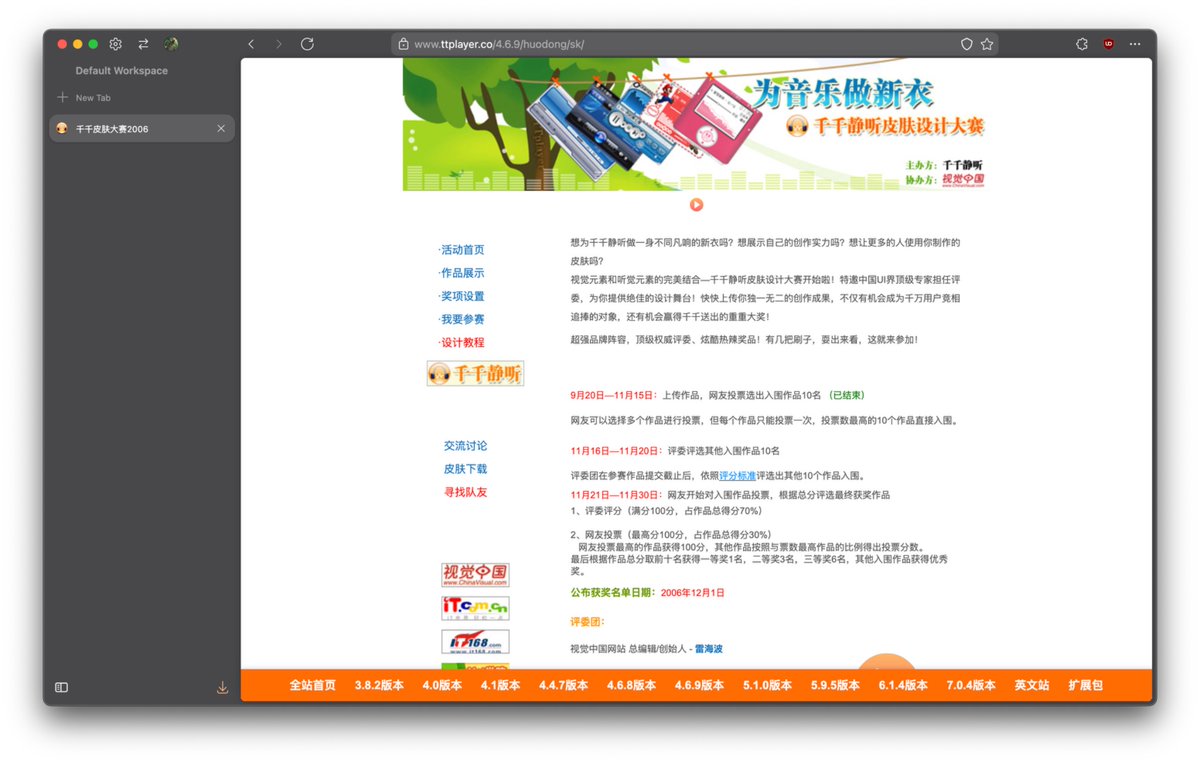
Task: Open the 寻找队友 link
Action: pyautogui.click(x=466, y=492)
